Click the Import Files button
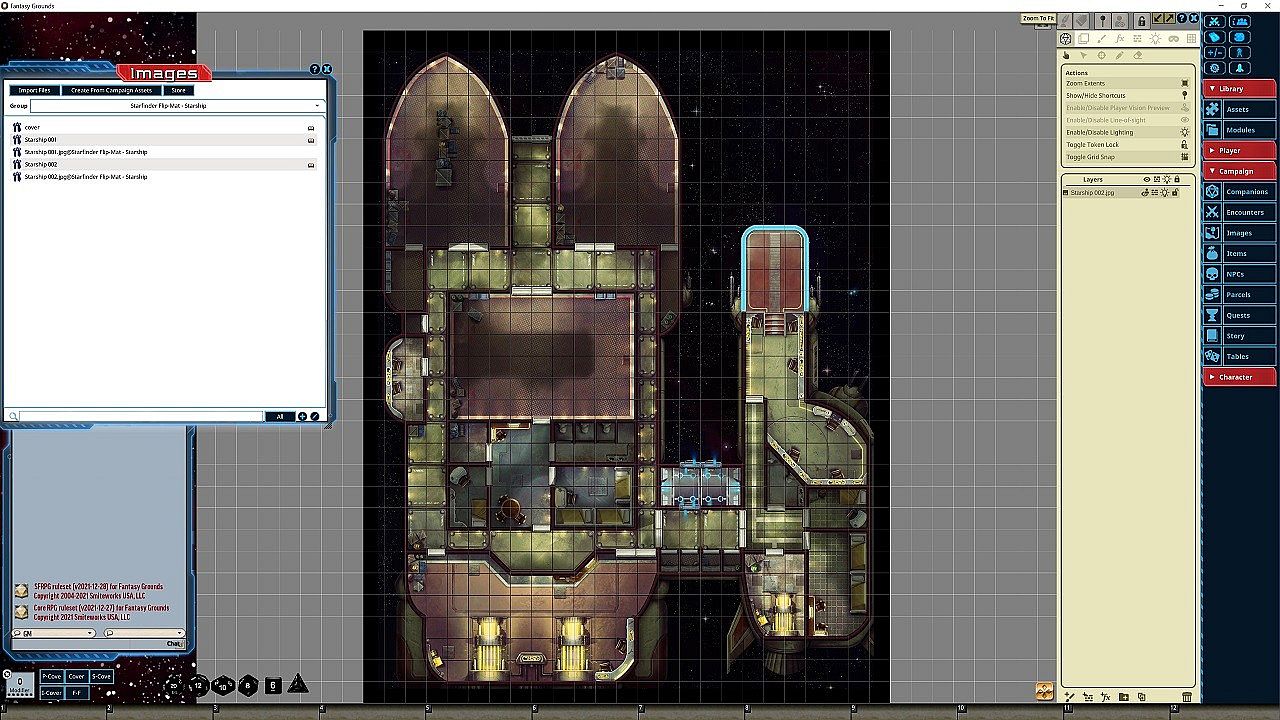 click(35, 90)
